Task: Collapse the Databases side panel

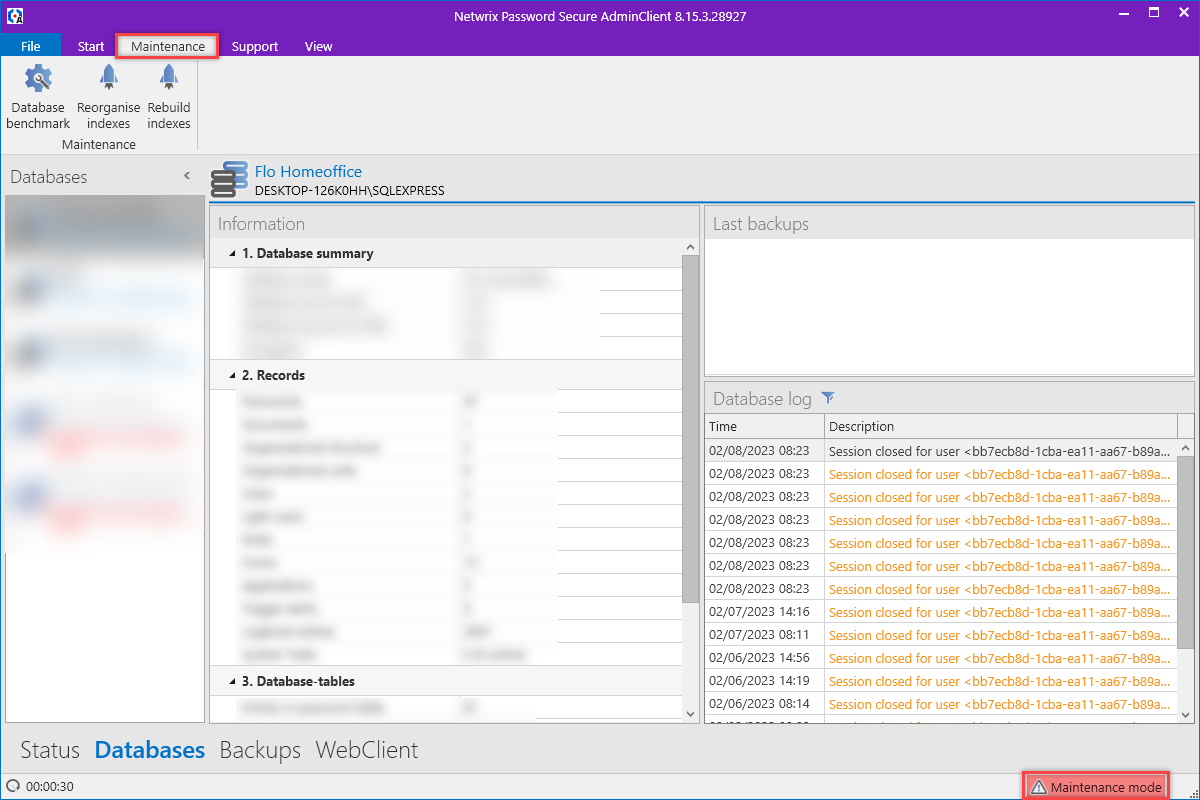Action: tap(187, 176)
